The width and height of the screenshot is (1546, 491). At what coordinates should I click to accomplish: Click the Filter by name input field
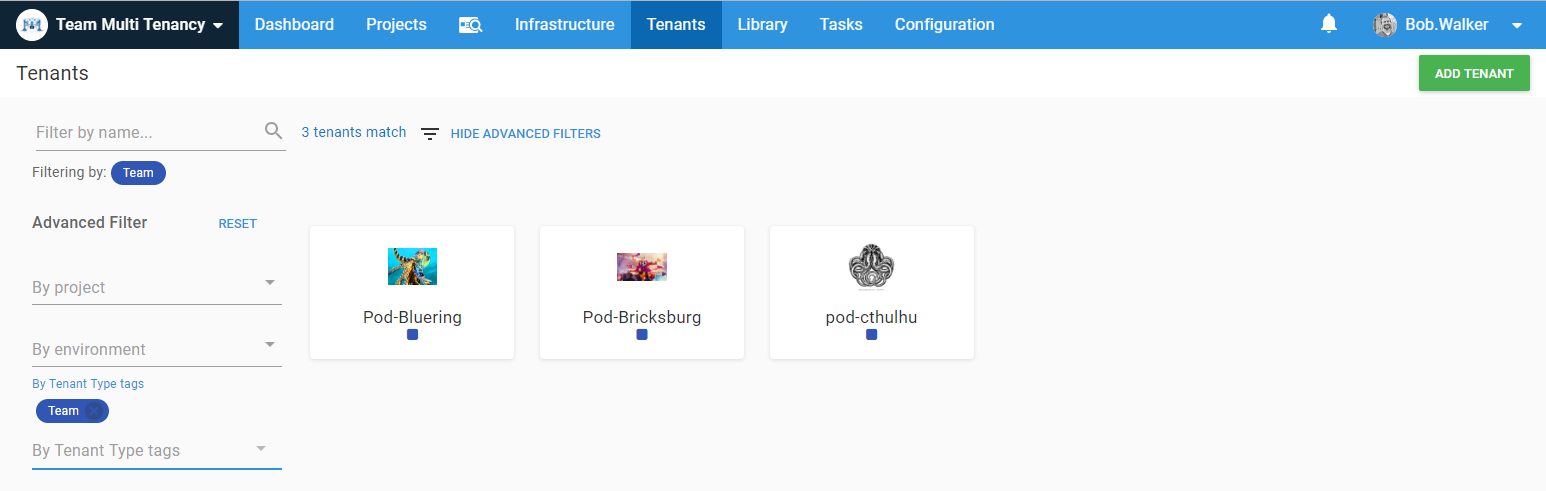pos(147,132)
